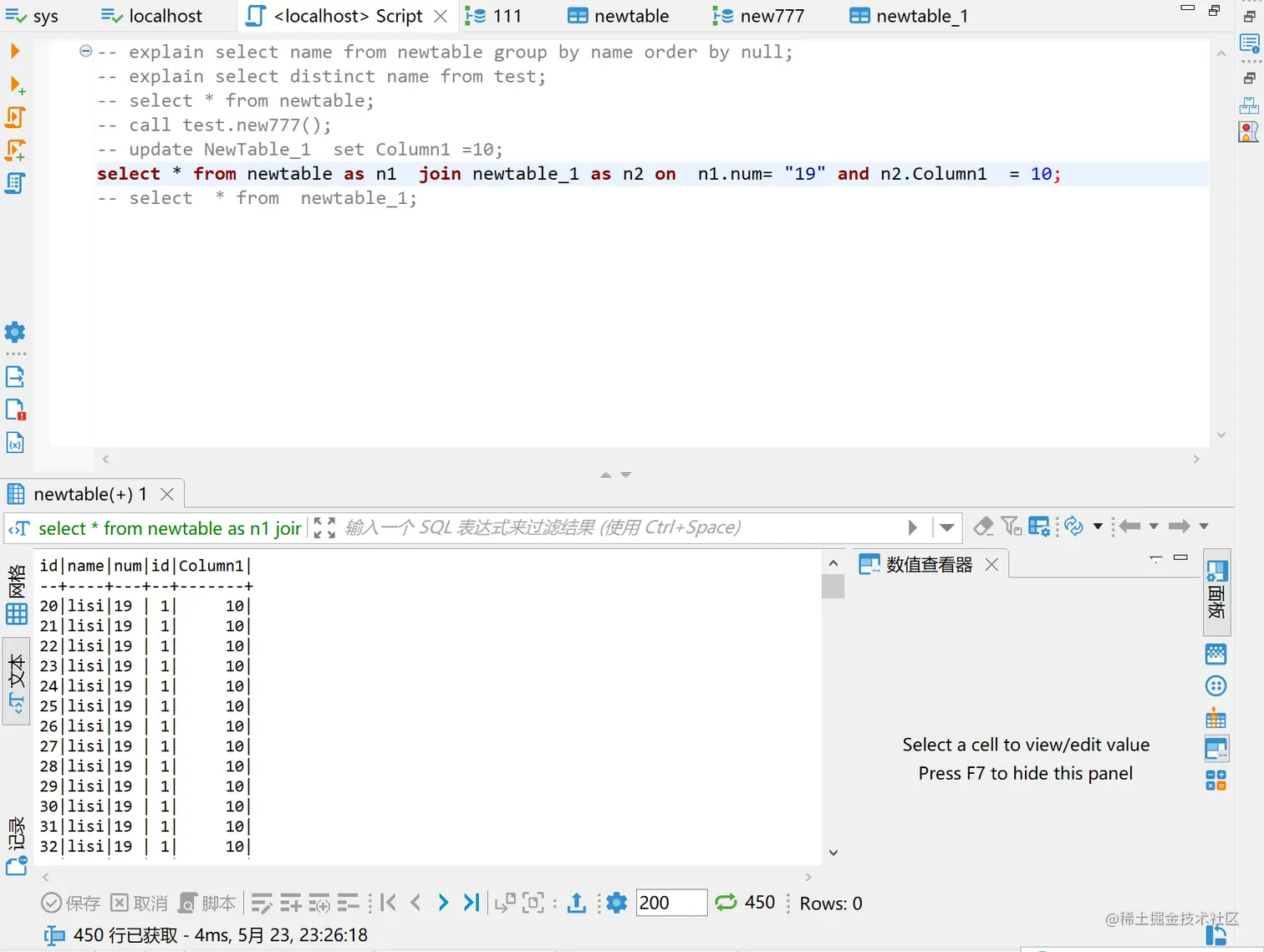The width and height of the screenshot is (1264, 952).
Task: Apply the filter expression arrow button
Action: [913, 527]
